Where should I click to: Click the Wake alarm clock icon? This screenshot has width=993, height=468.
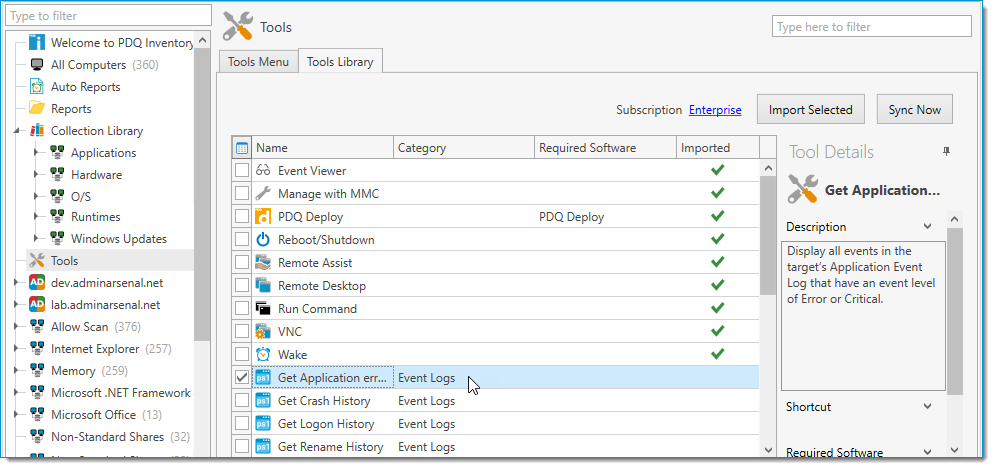pos(263,355)
